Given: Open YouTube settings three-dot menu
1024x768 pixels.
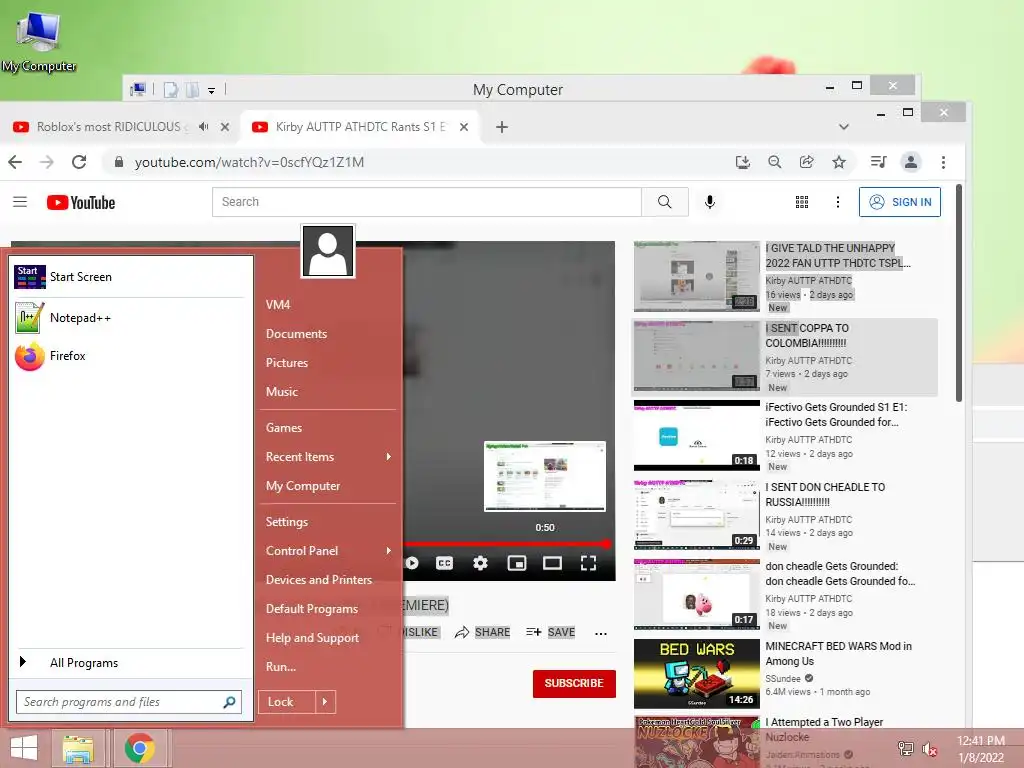Looking at the screenshot, I should tap(838, 202).
